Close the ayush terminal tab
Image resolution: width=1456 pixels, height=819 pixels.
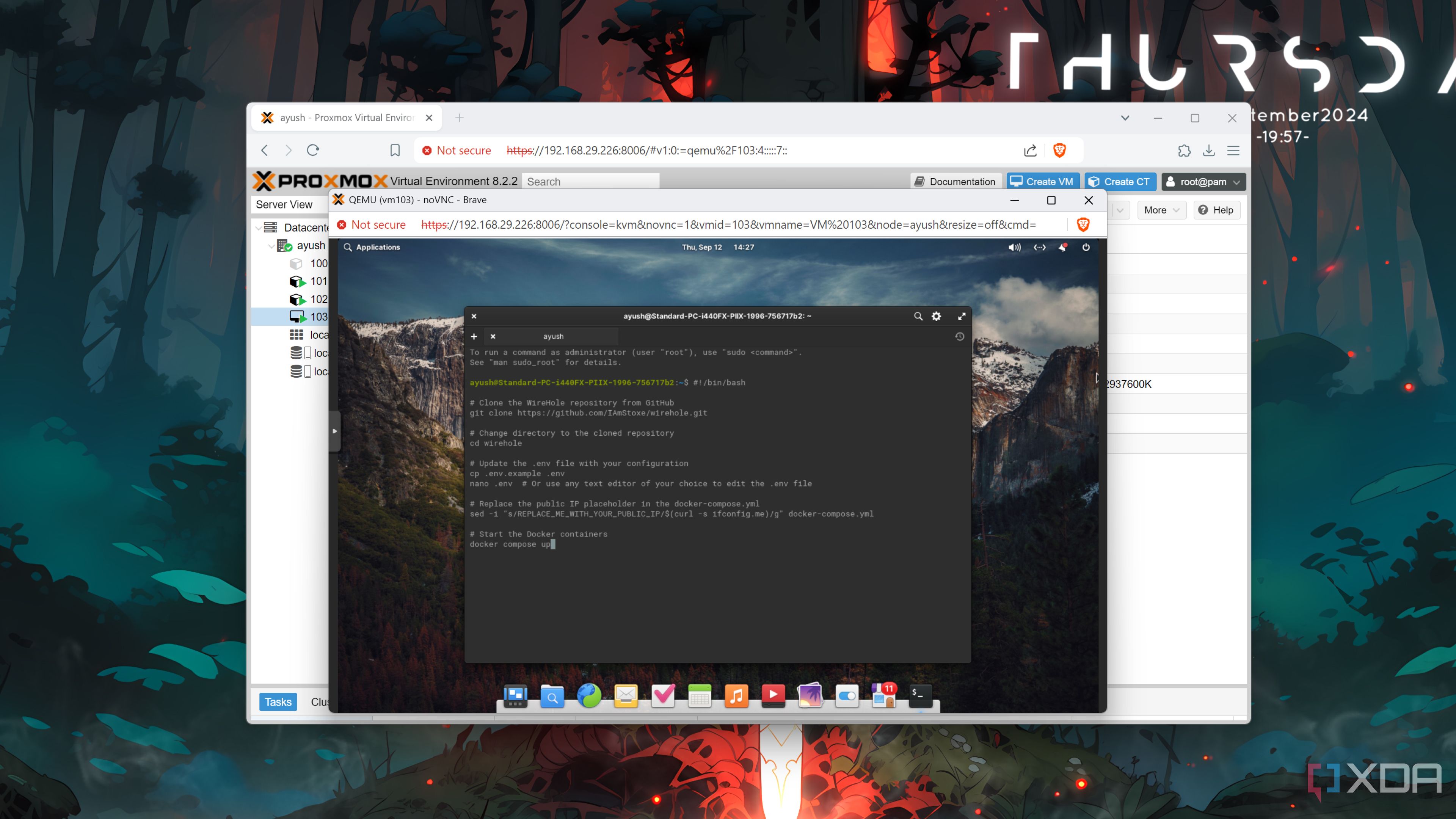point(493,336)
